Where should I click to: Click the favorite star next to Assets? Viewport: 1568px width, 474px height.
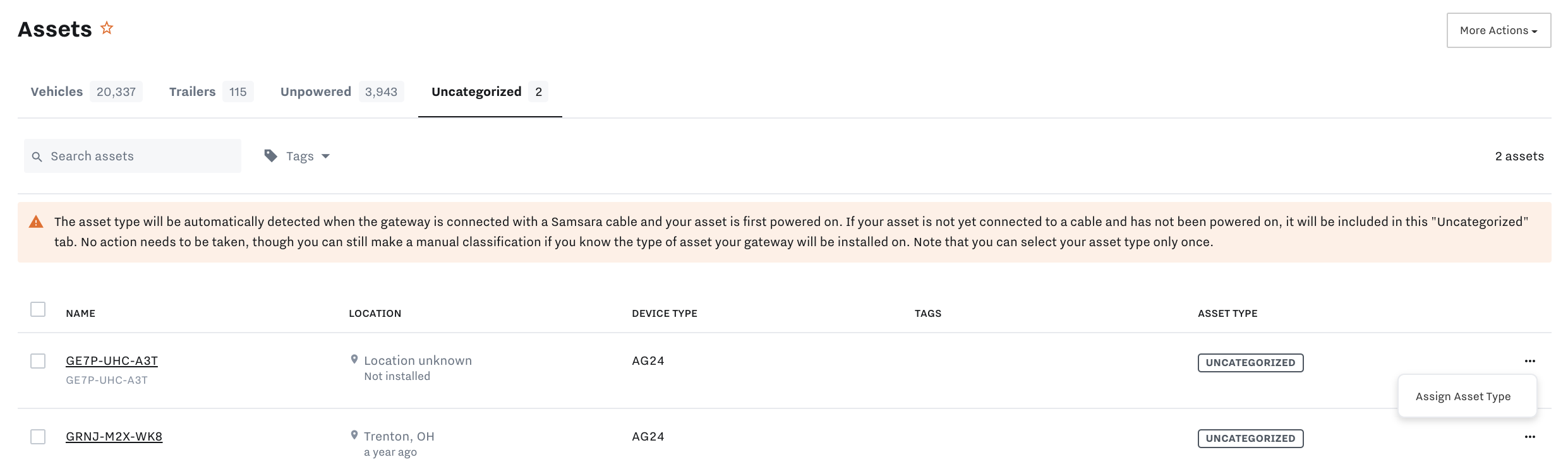point(107,28)
